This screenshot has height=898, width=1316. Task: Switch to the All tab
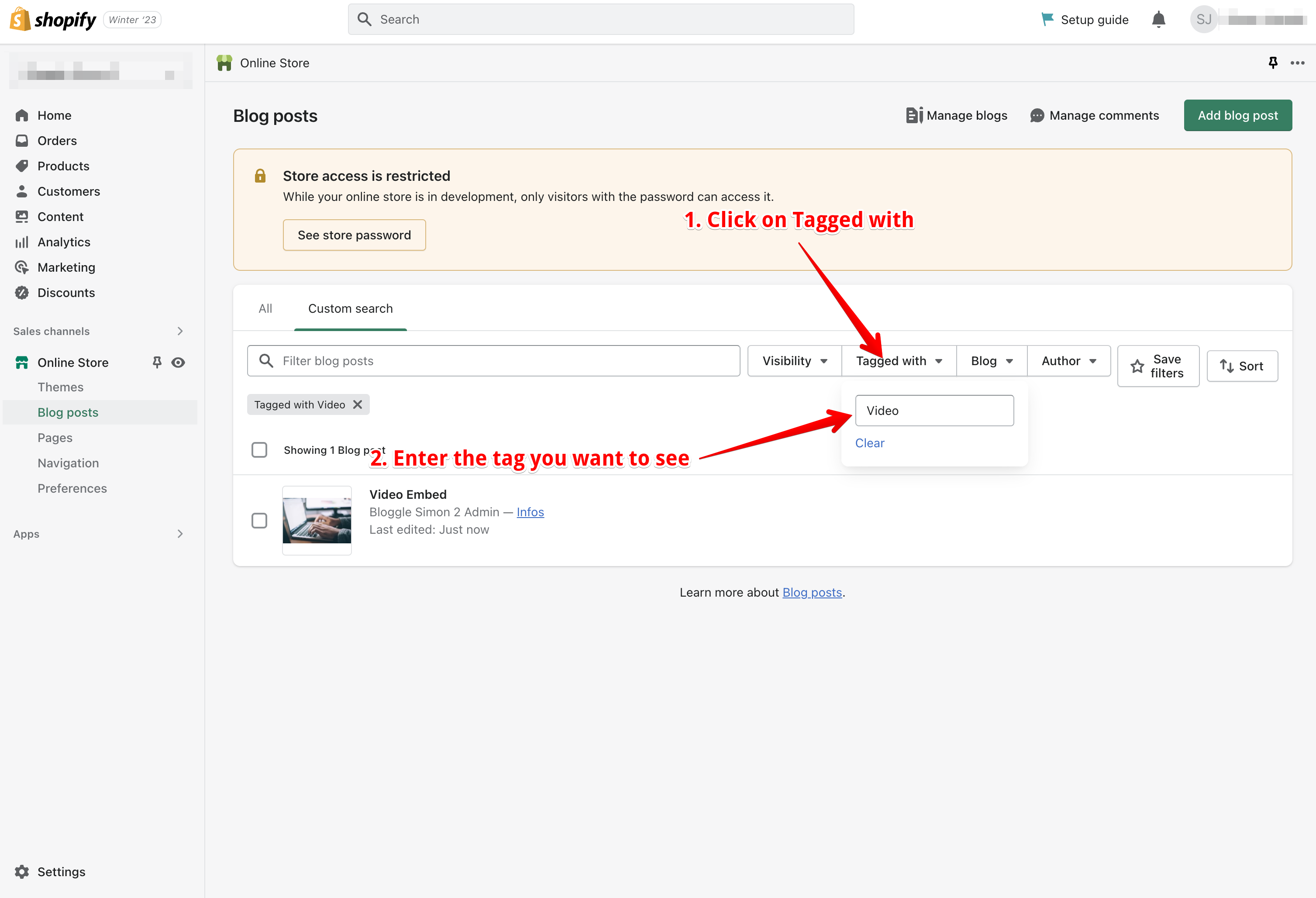point(265,308)
